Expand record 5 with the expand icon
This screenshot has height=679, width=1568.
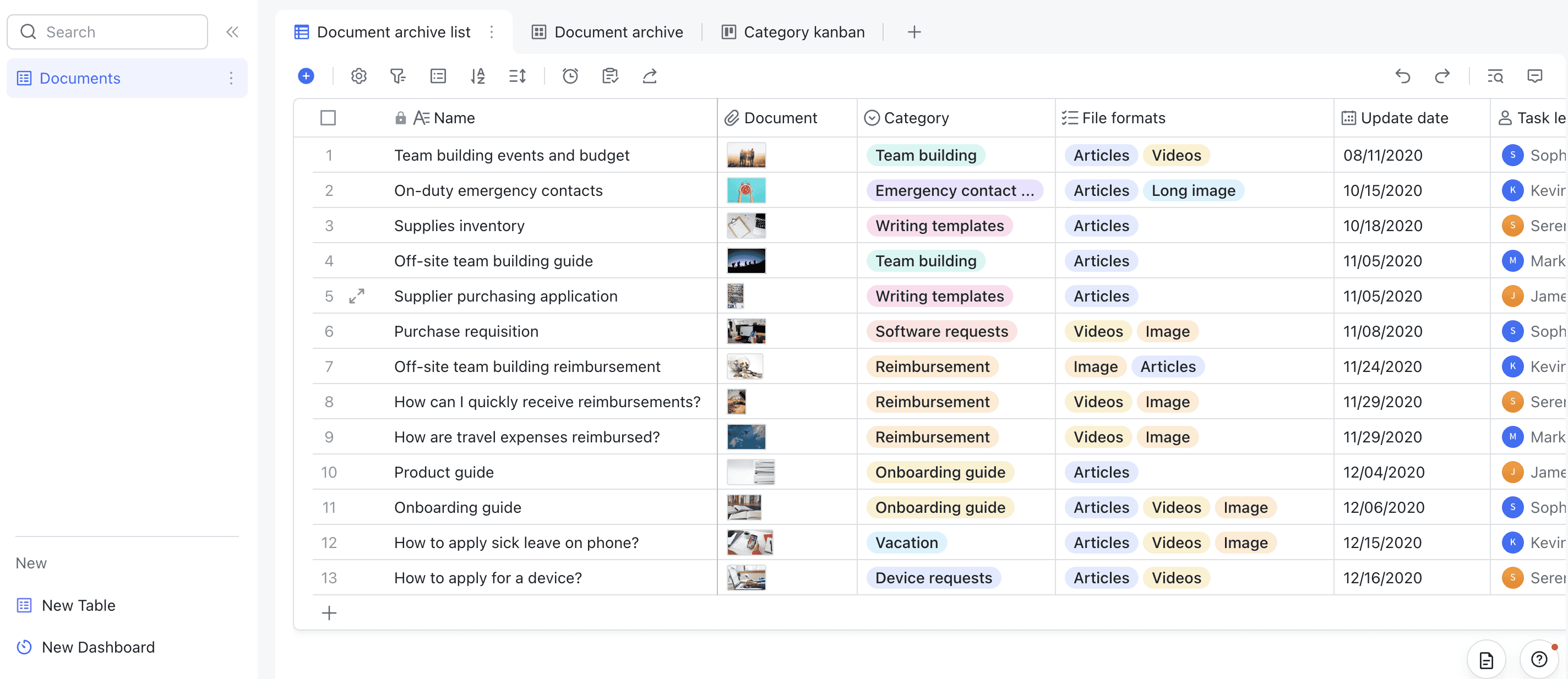pos(357,296)
